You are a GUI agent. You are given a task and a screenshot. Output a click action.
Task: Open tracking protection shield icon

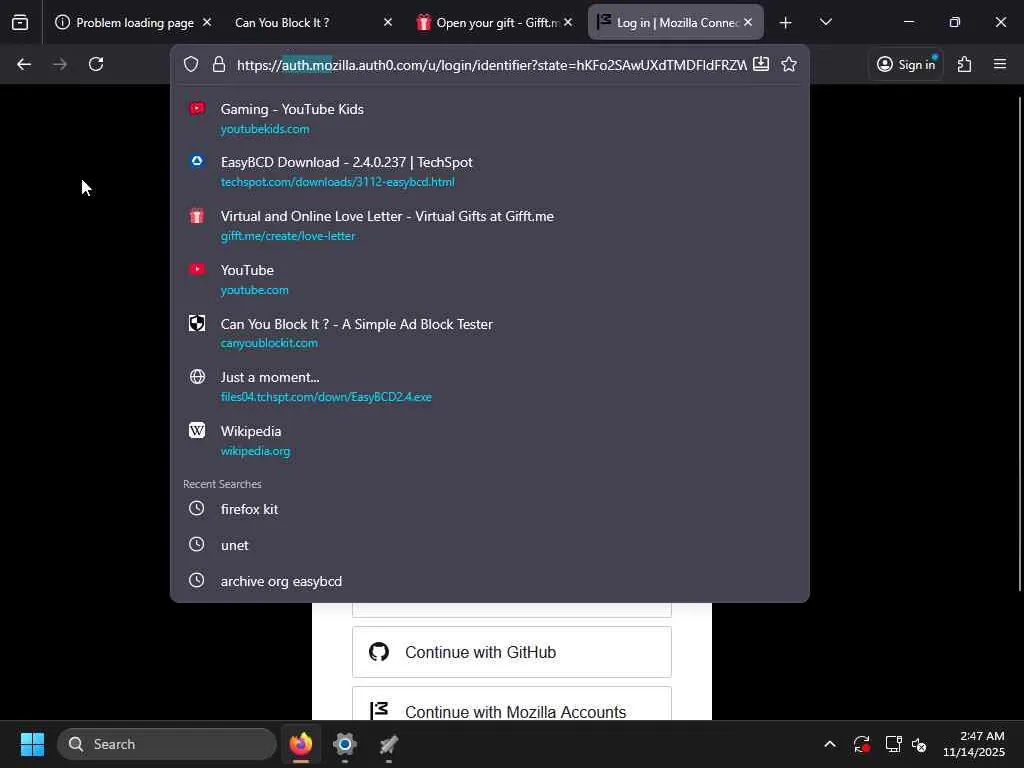pos(191,64)
